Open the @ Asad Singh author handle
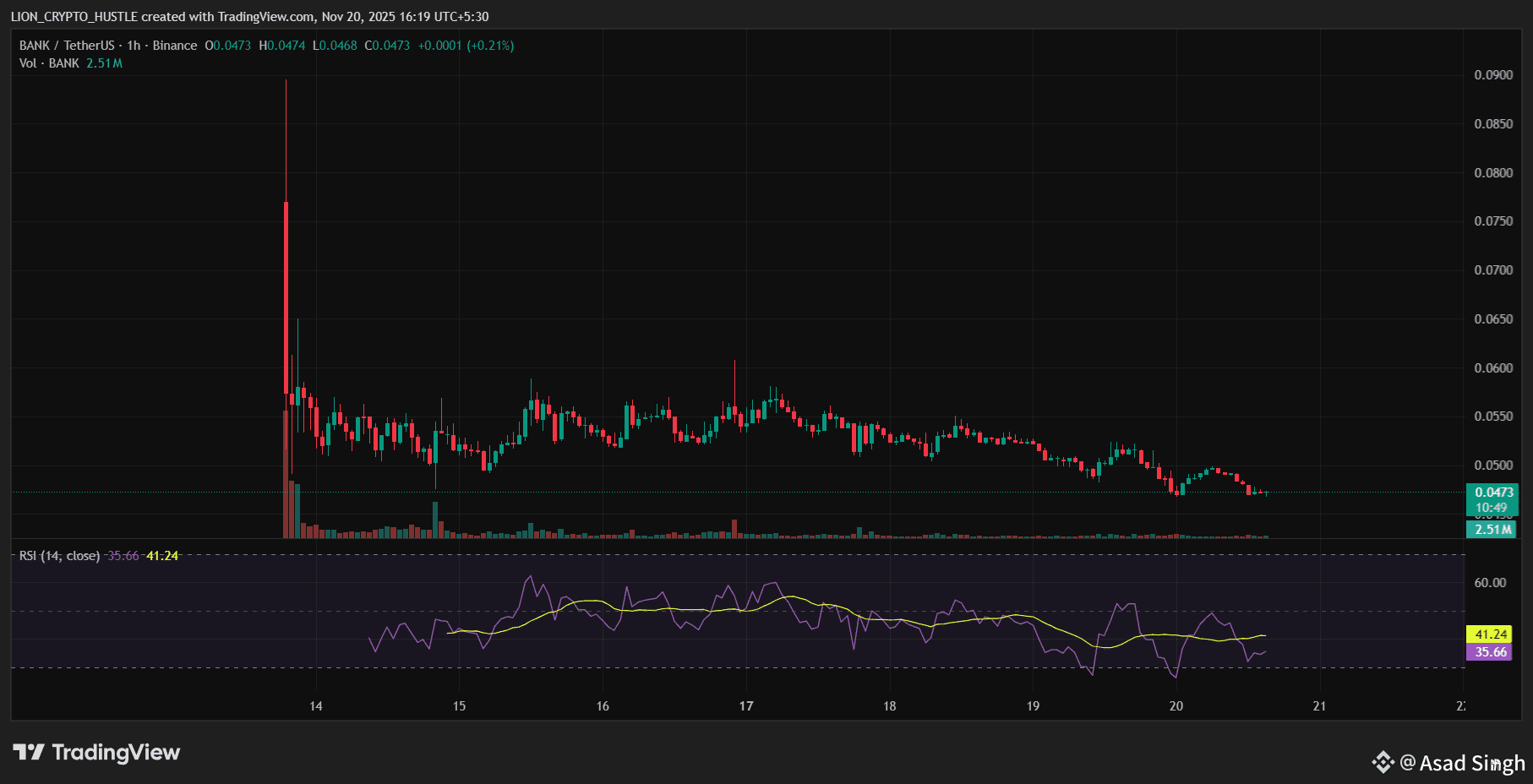Screen dimensions: 1533x784 click(x=1462, y=763)
